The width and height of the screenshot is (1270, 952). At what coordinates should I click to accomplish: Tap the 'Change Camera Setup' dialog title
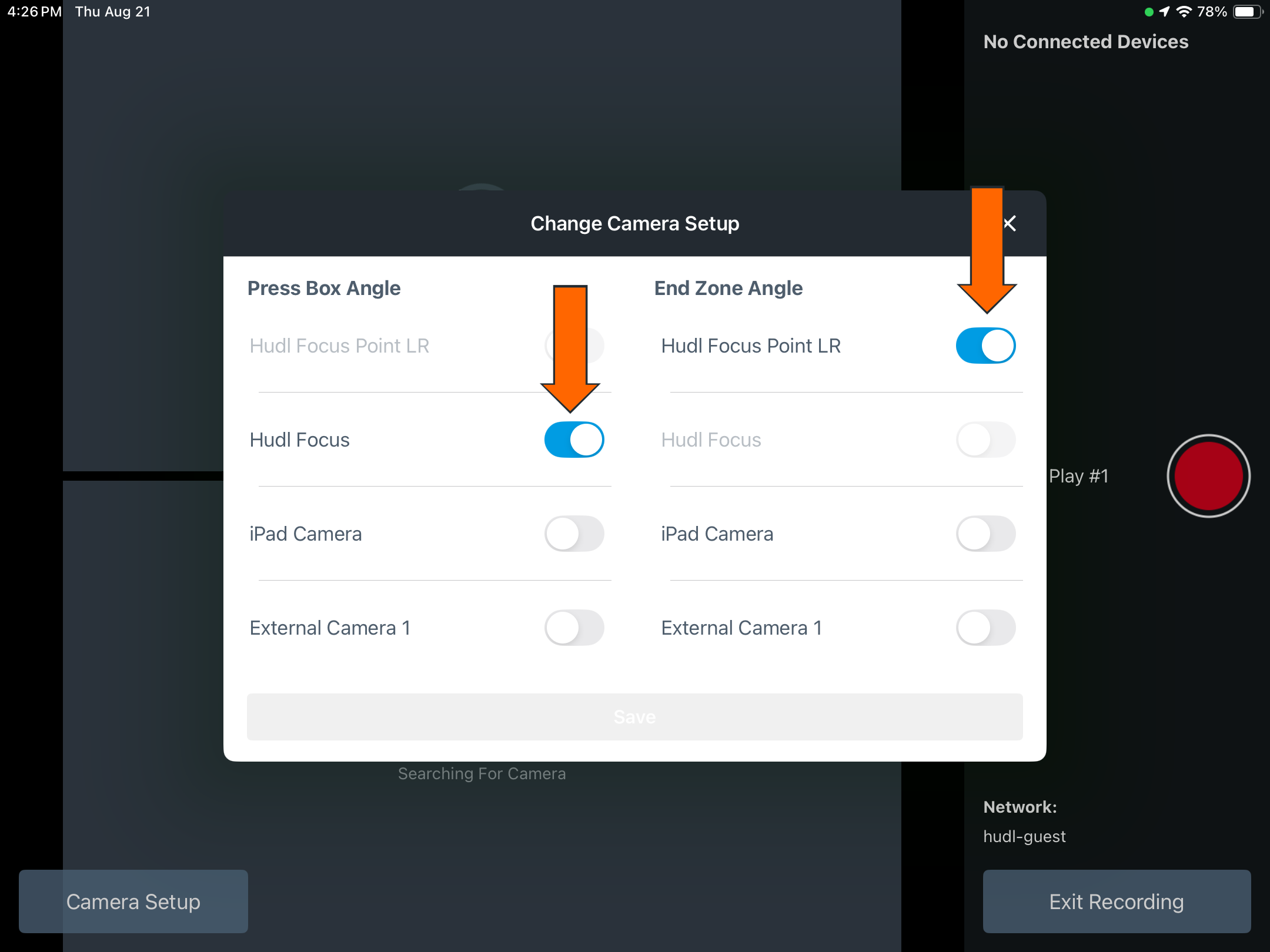pos(635,223)
